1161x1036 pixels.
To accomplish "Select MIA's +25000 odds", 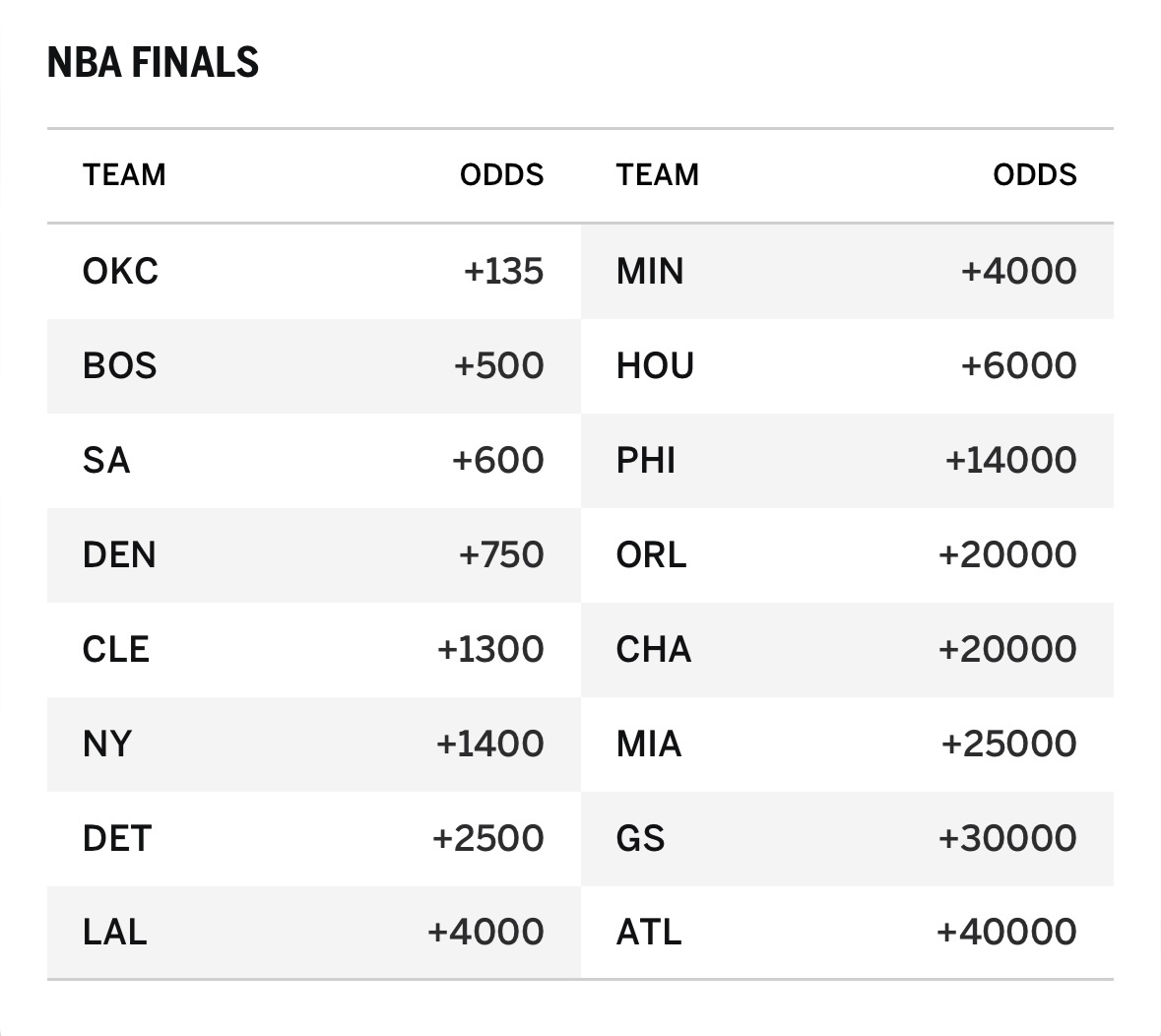I will tap(1008, 744).
